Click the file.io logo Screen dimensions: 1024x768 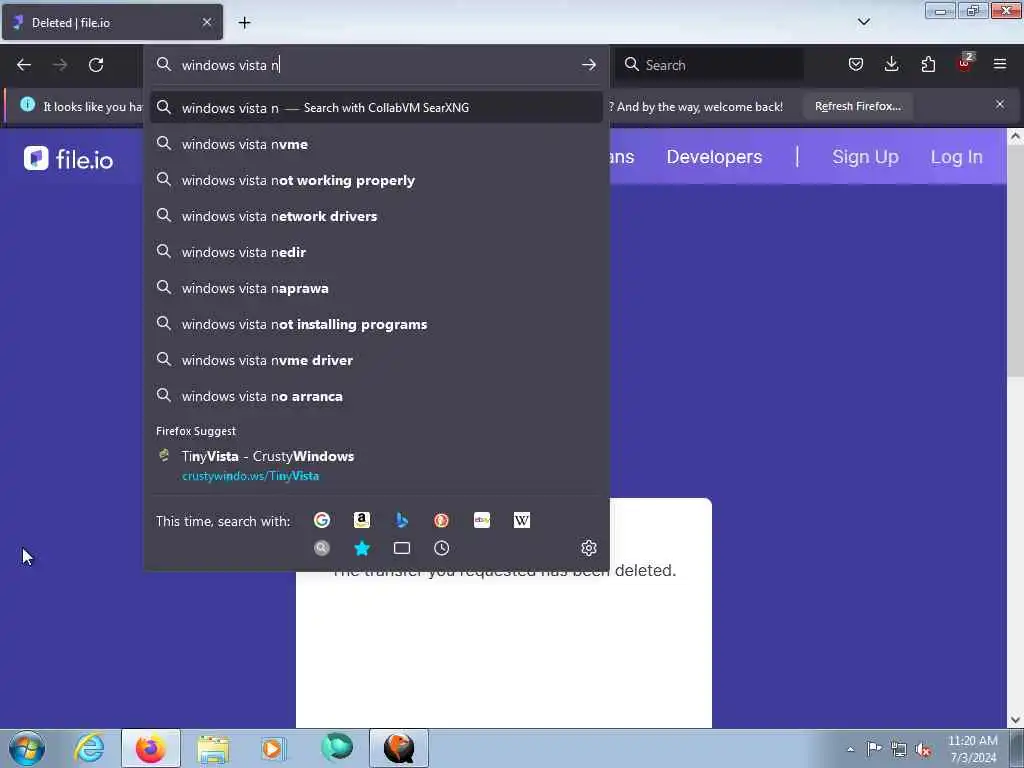coord(69,159)
